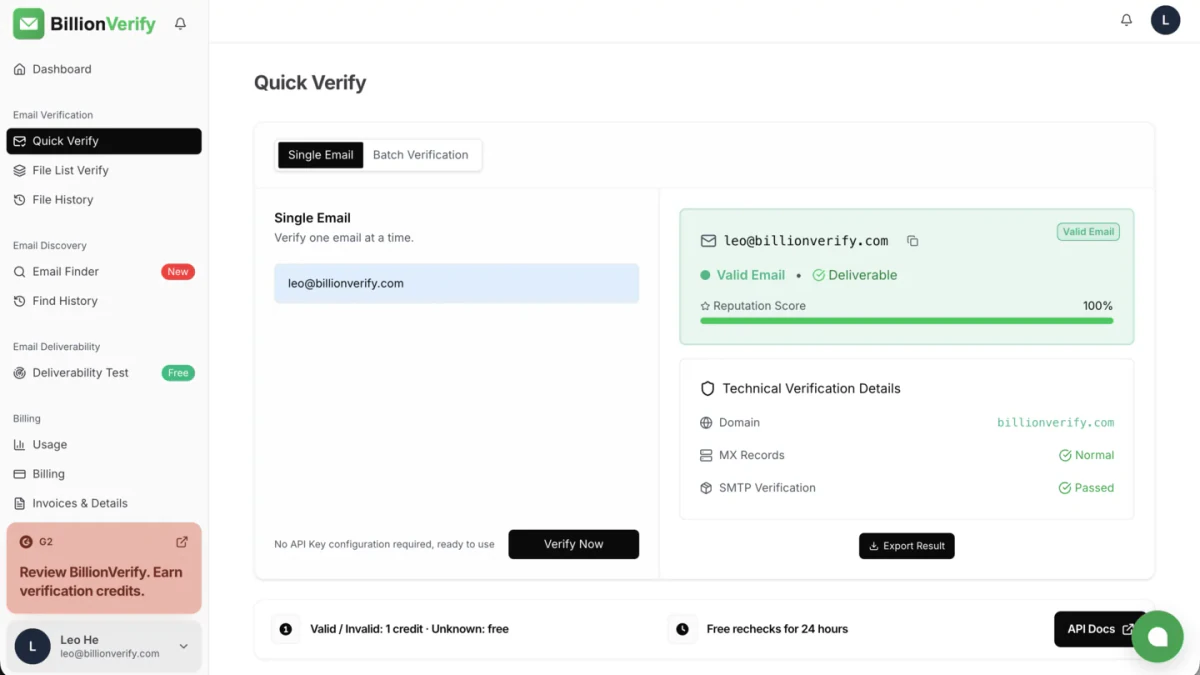1200x675 pixels.
Task: Click the red New badge beside Email Finder
Action: coord(178,271)
